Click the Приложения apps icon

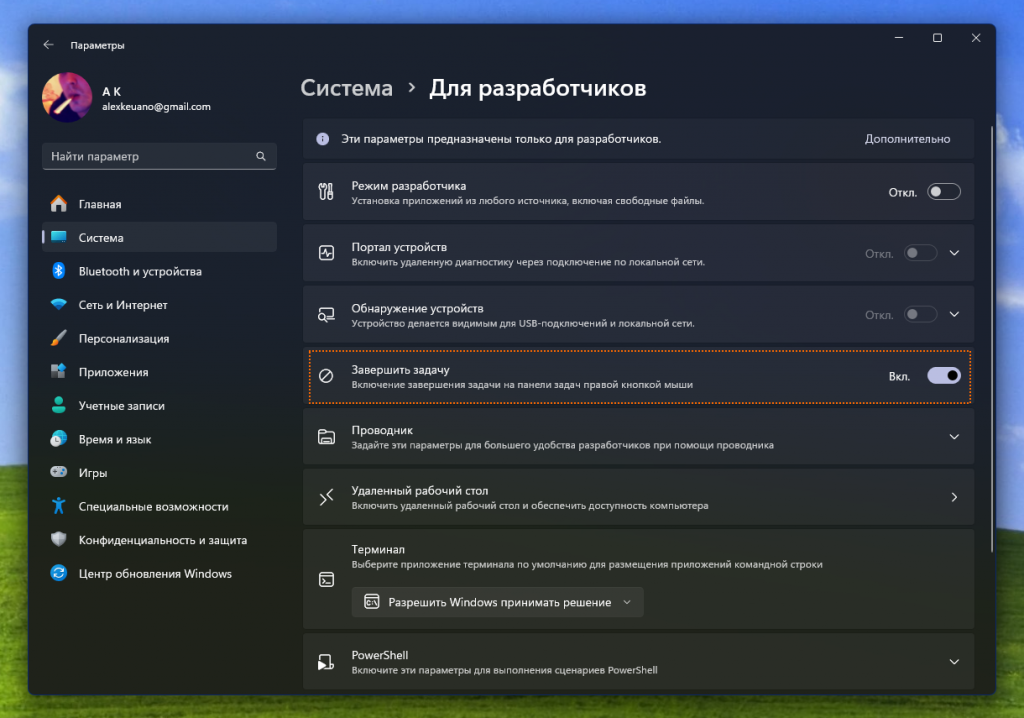(59, 372)
